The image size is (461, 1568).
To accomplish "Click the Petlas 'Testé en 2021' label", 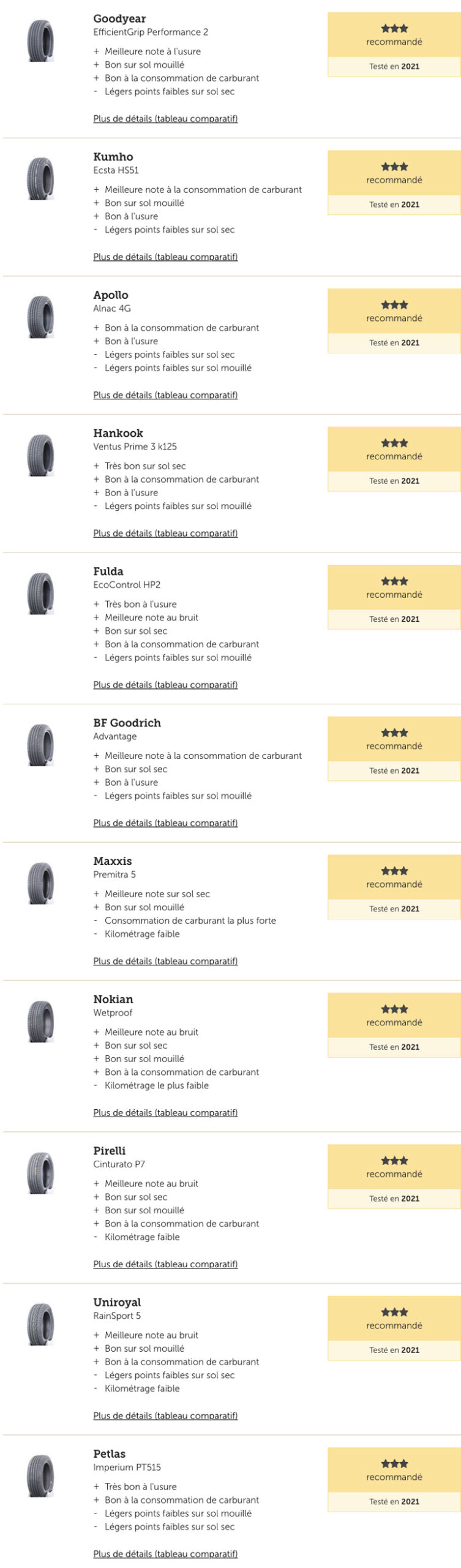I will coord(394,1501).
